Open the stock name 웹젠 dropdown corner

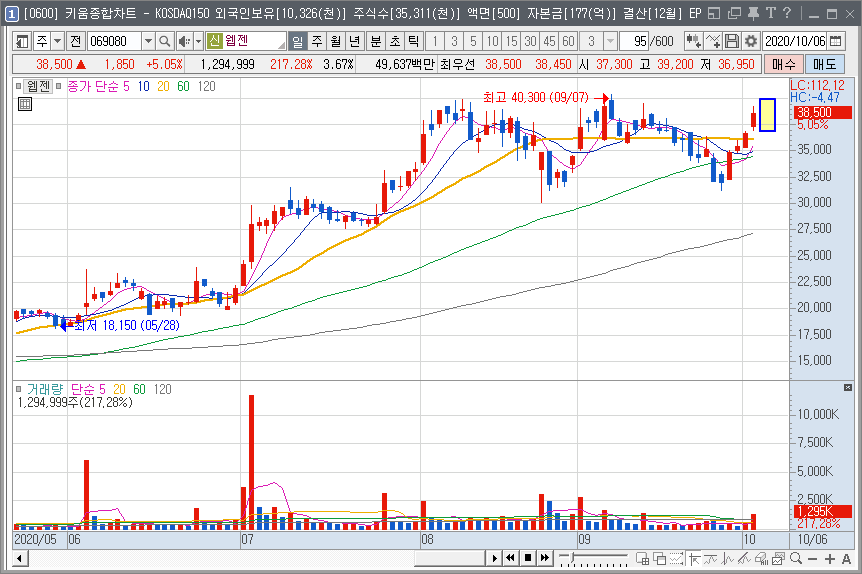[281, 44]
